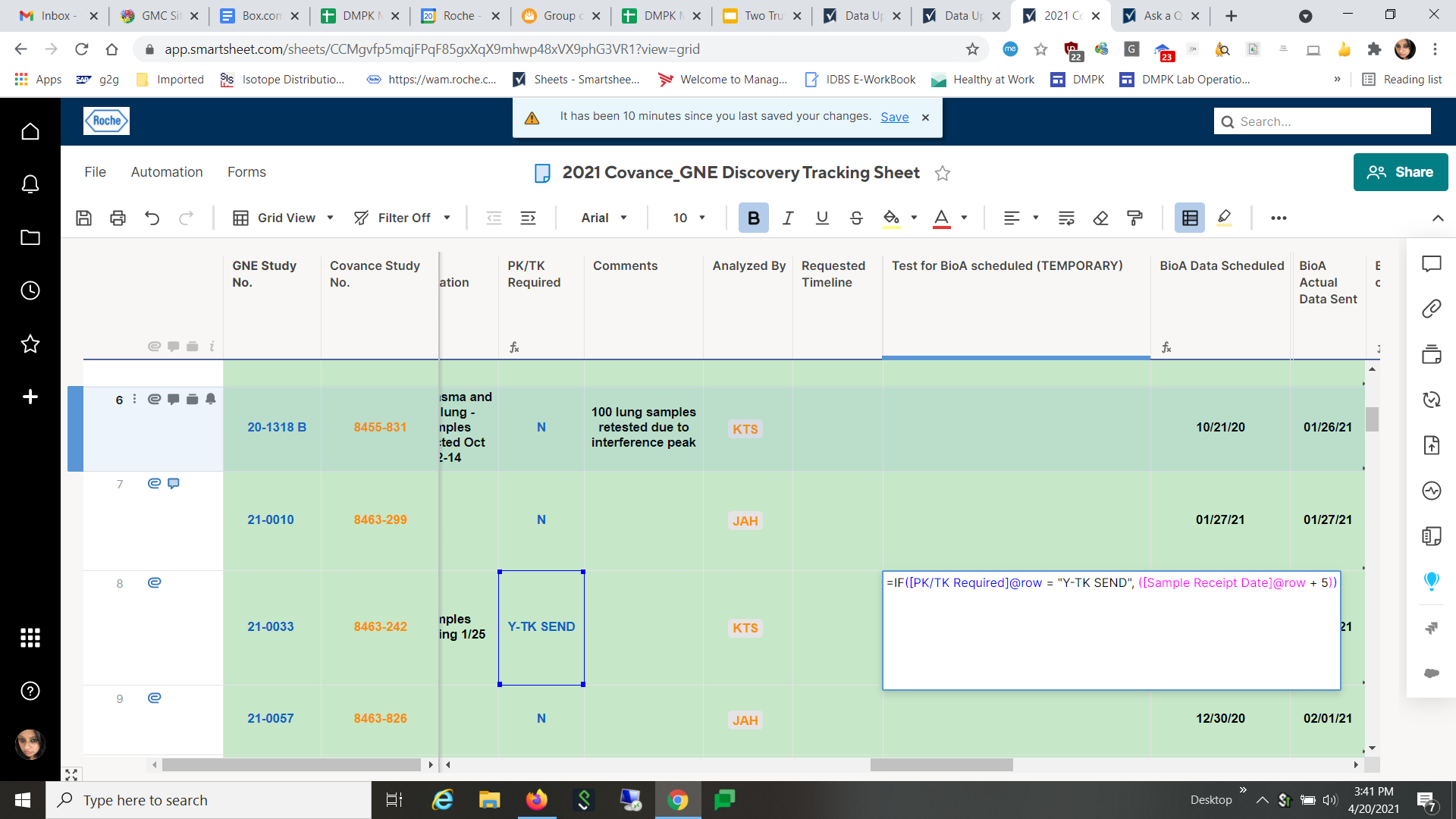Open the Forms menu
Screen dimensions: 1456x819
click(x=246, y=172)
